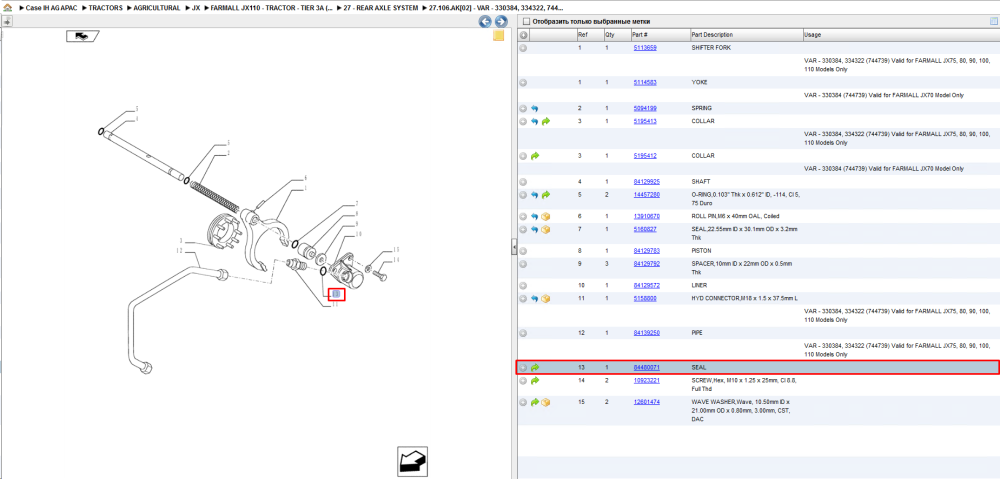This screenshot has height=479, width=1000.
Task: Click the HYD CONNECTOR description text
Action: [x=744, y=298]
